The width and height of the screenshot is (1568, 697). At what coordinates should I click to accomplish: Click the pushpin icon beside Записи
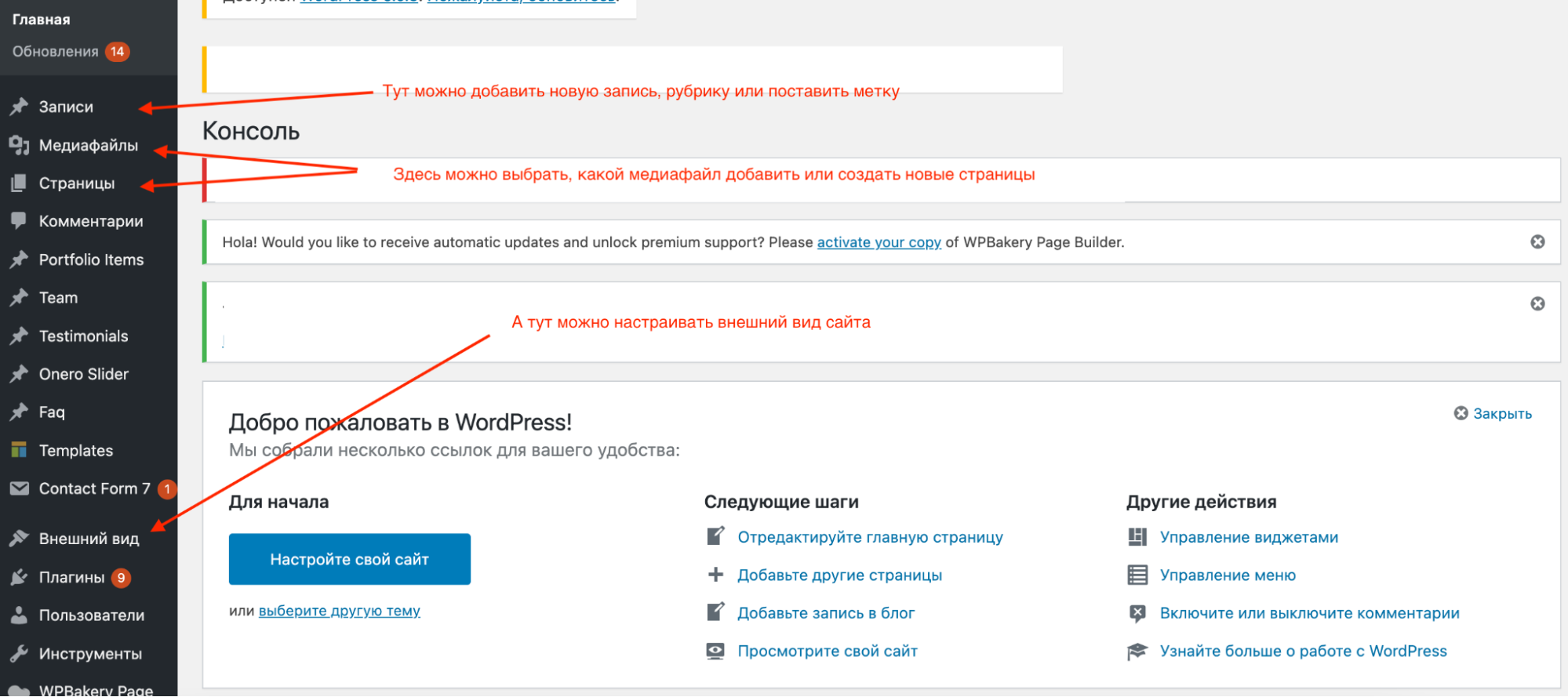[19, 107]
